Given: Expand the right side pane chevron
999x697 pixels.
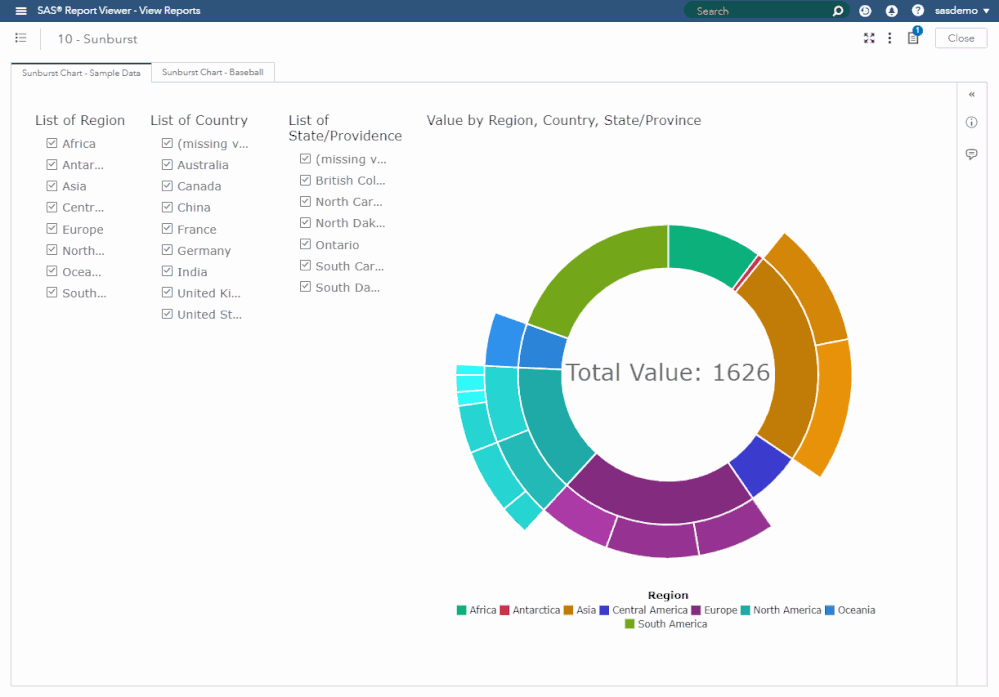Looking at the screenshot, I should [x=971, y=94].
